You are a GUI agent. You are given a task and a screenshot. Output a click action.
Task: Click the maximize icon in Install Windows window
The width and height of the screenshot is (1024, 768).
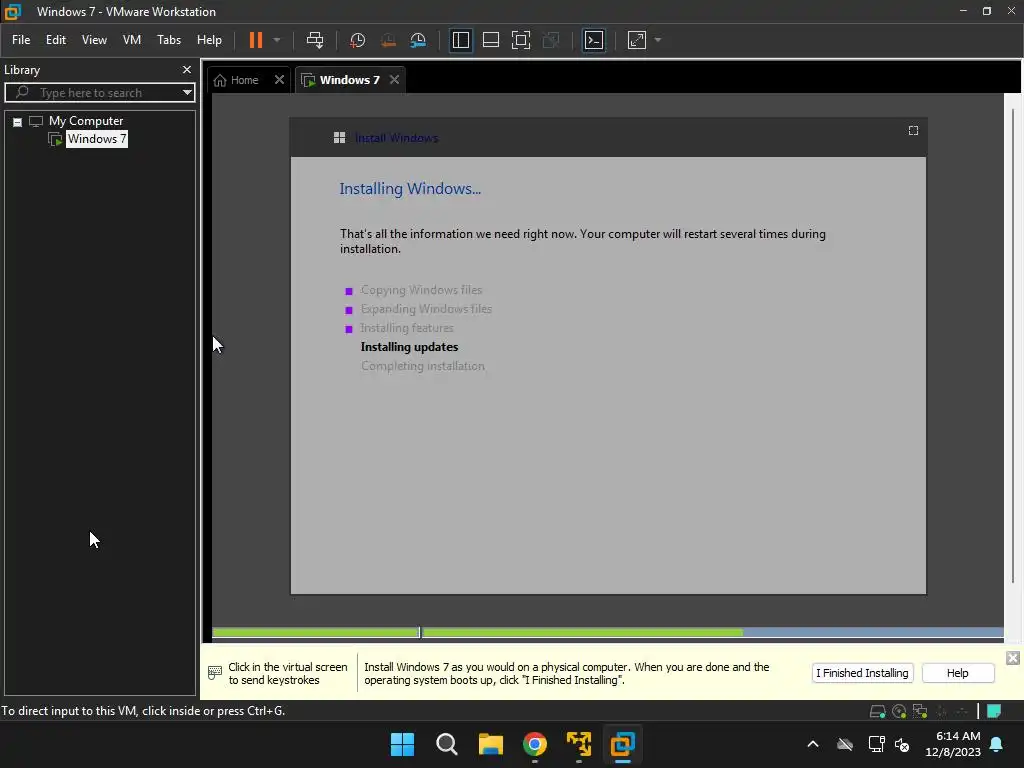click(913, 131)
